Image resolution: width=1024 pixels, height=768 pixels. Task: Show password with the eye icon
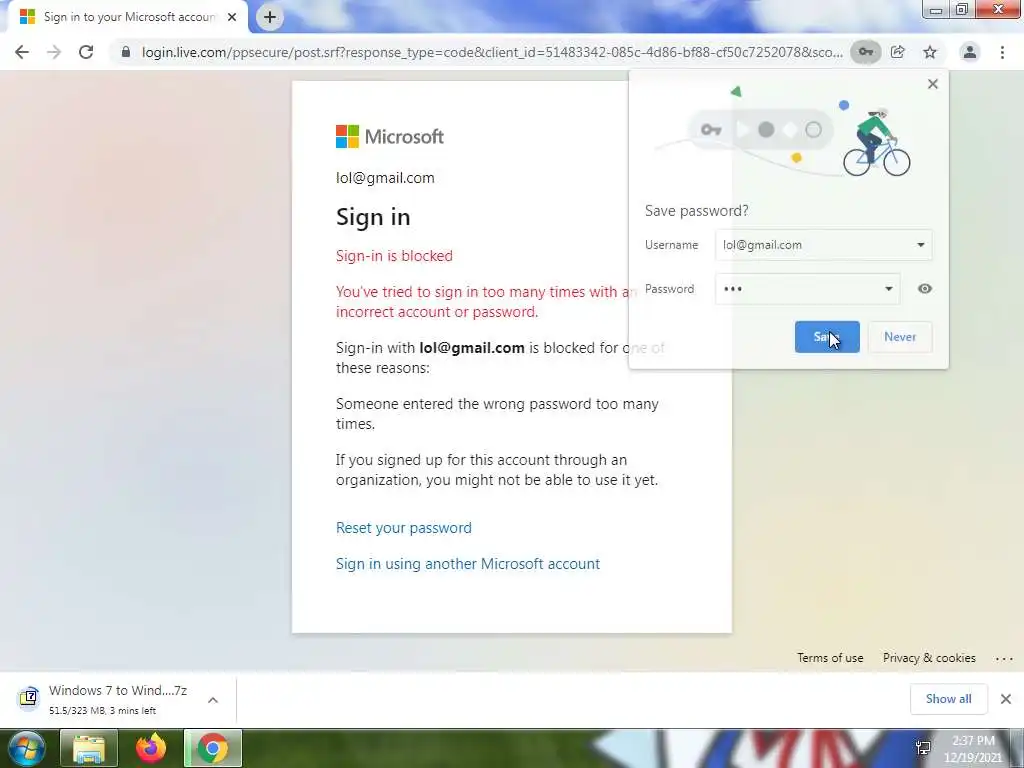click(x=925, y=289)
